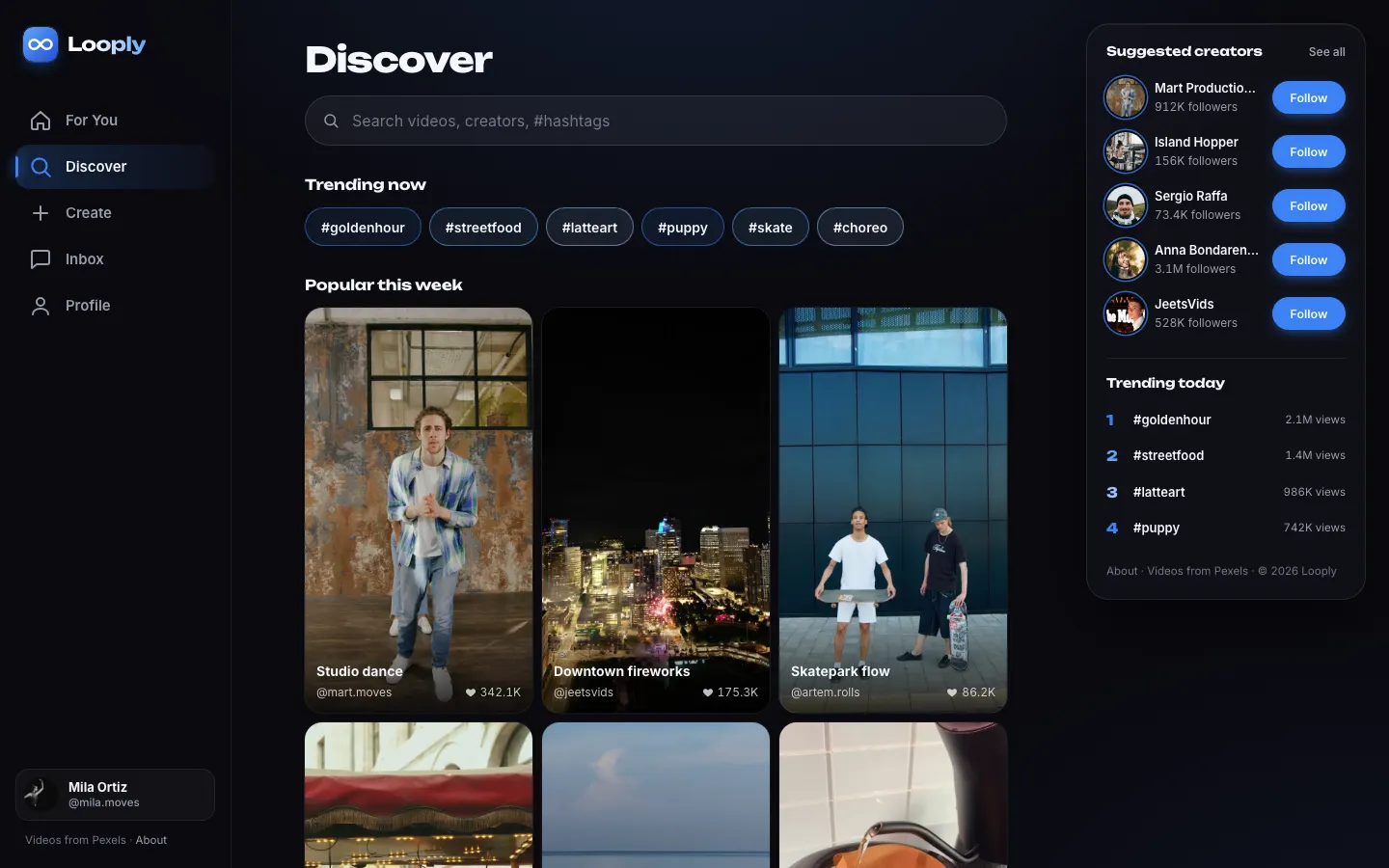1389x868 pixels.
Task: Follow JeetsVids
Action: 1308,313
